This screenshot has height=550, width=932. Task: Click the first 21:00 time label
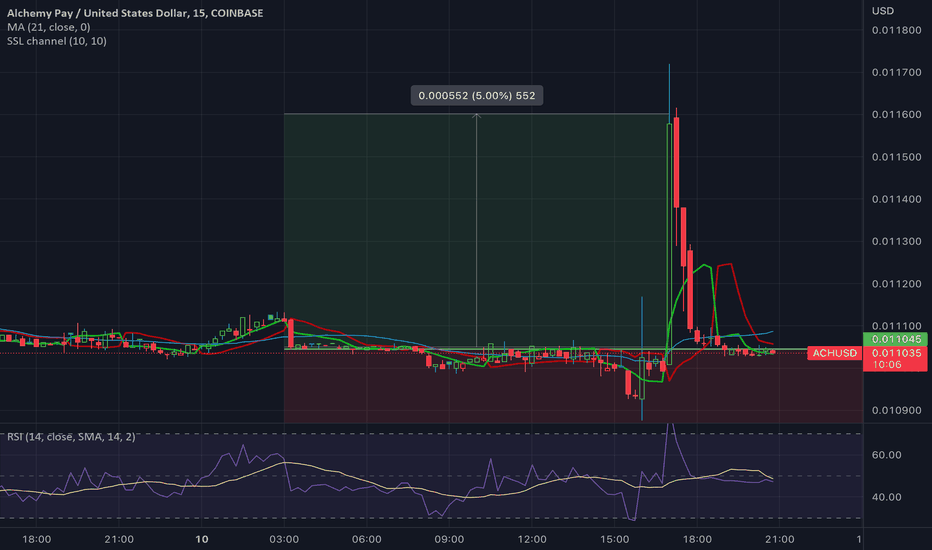119,539
